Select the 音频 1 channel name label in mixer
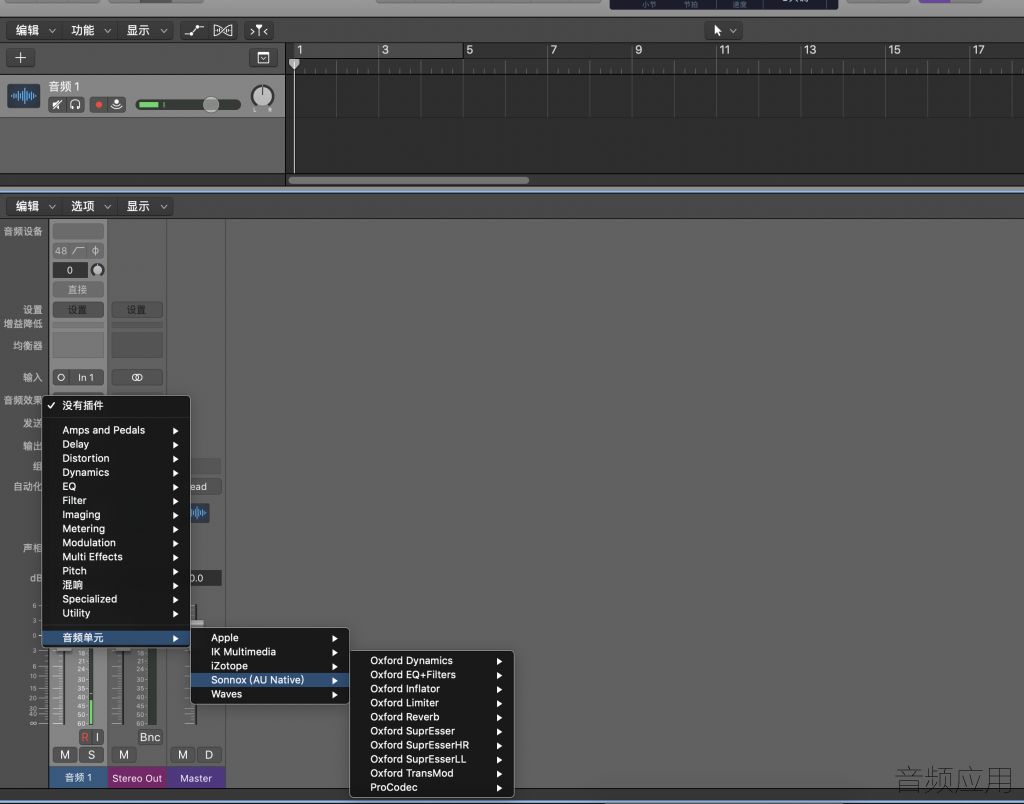Image resolution: width=1024 pixels, height=804 pixels. coord(78,778)
